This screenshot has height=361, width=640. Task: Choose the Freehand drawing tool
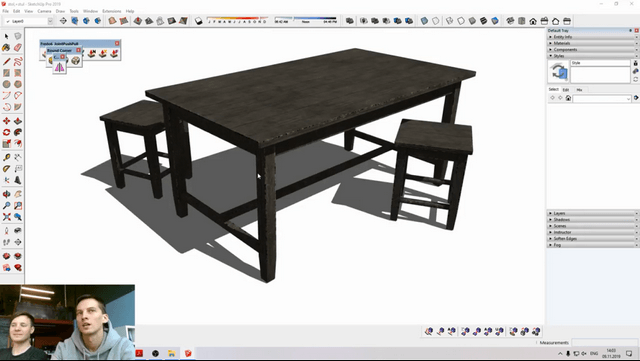click(18, 62)
